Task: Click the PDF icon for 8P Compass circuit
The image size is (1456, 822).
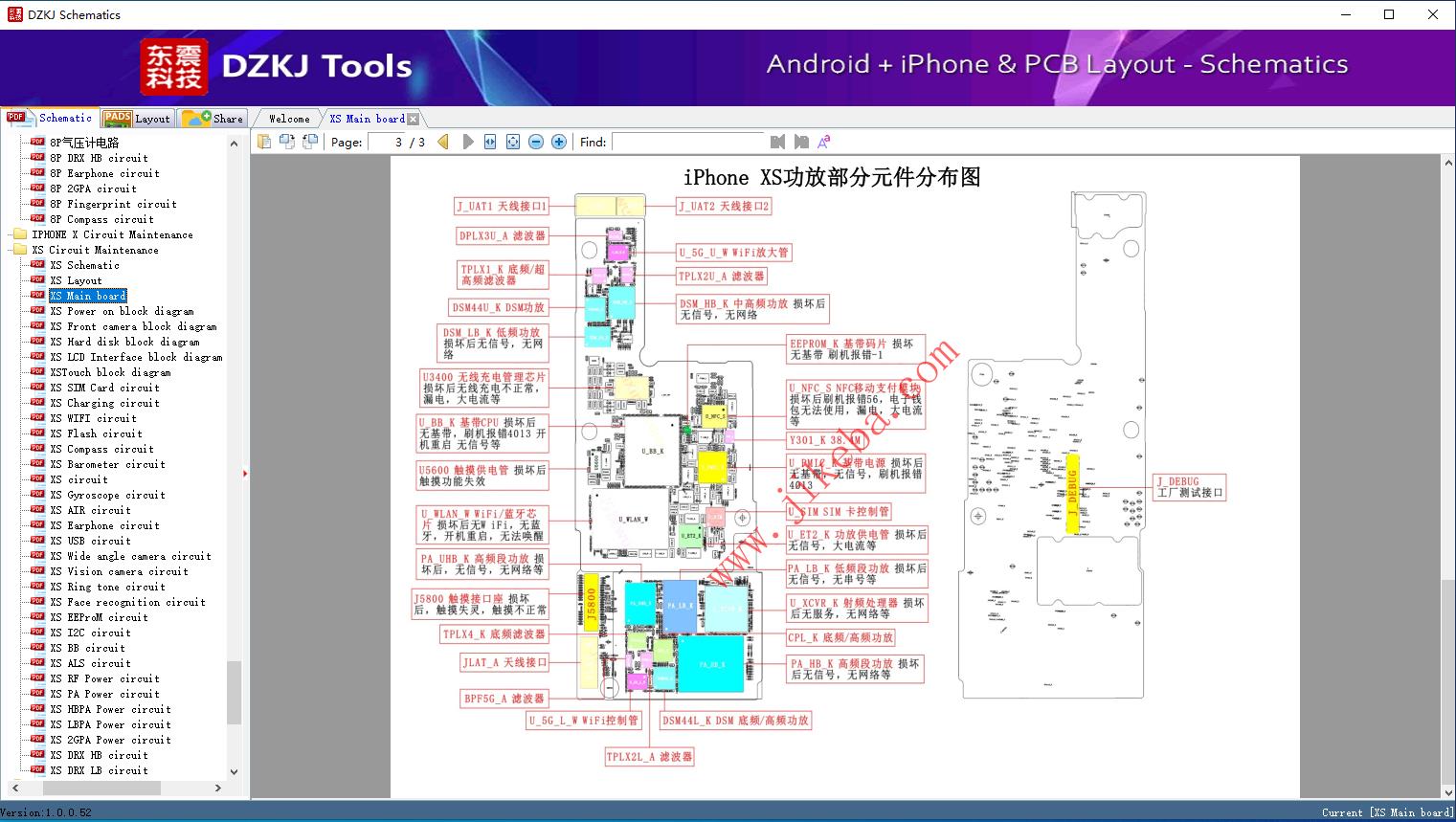Action: coord(37,219)
